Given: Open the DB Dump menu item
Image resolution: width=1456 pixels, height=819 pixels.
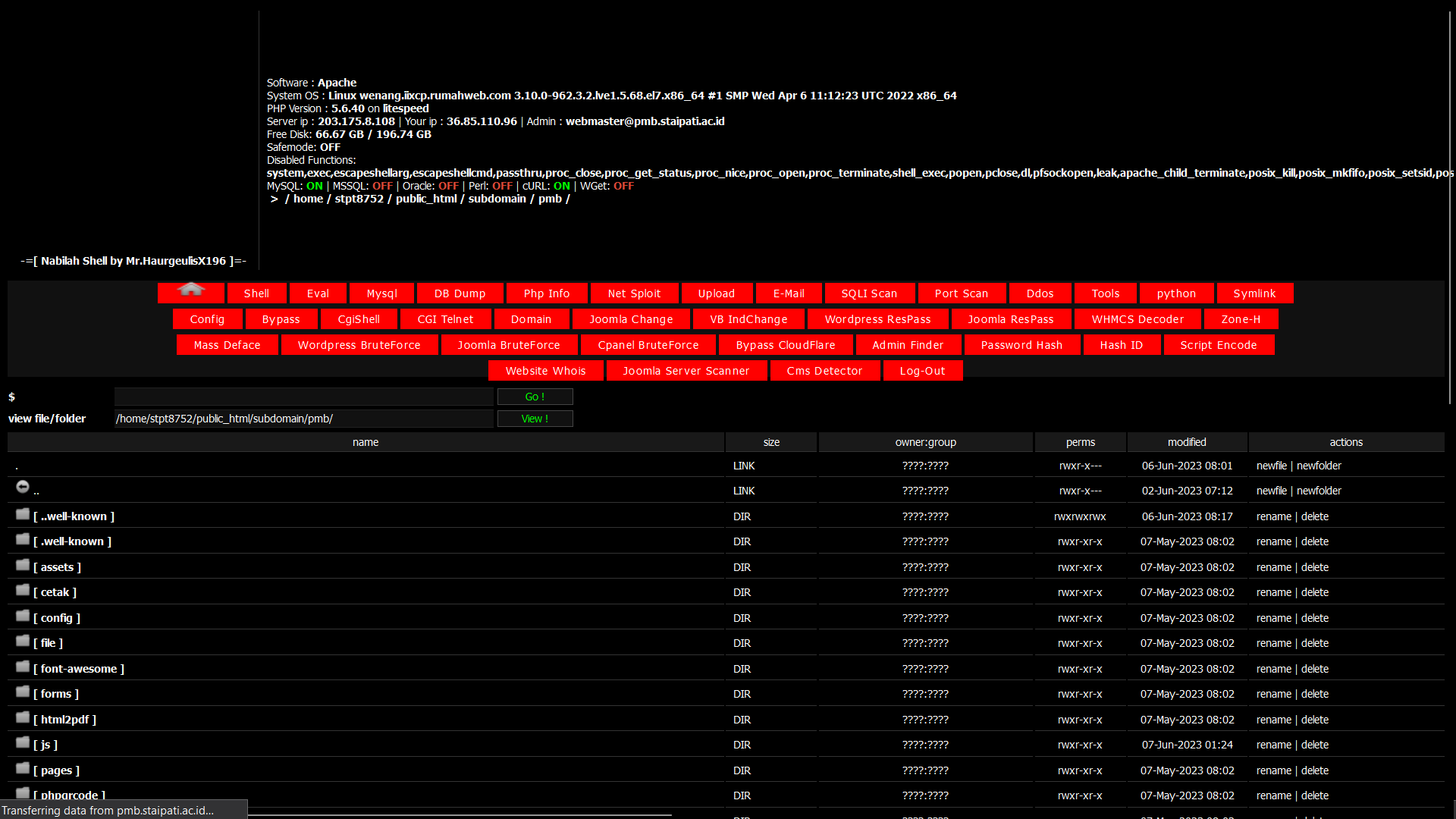Looking at the screenshot, I should (x=460, y=293).
